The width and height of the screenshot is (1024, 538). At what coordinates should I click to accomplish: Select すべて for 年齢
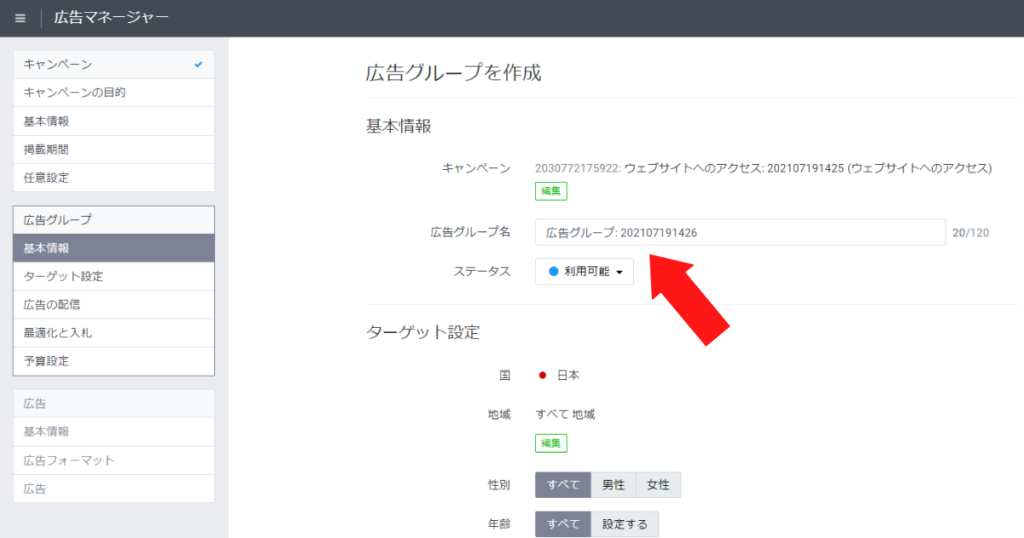[563, 524]
